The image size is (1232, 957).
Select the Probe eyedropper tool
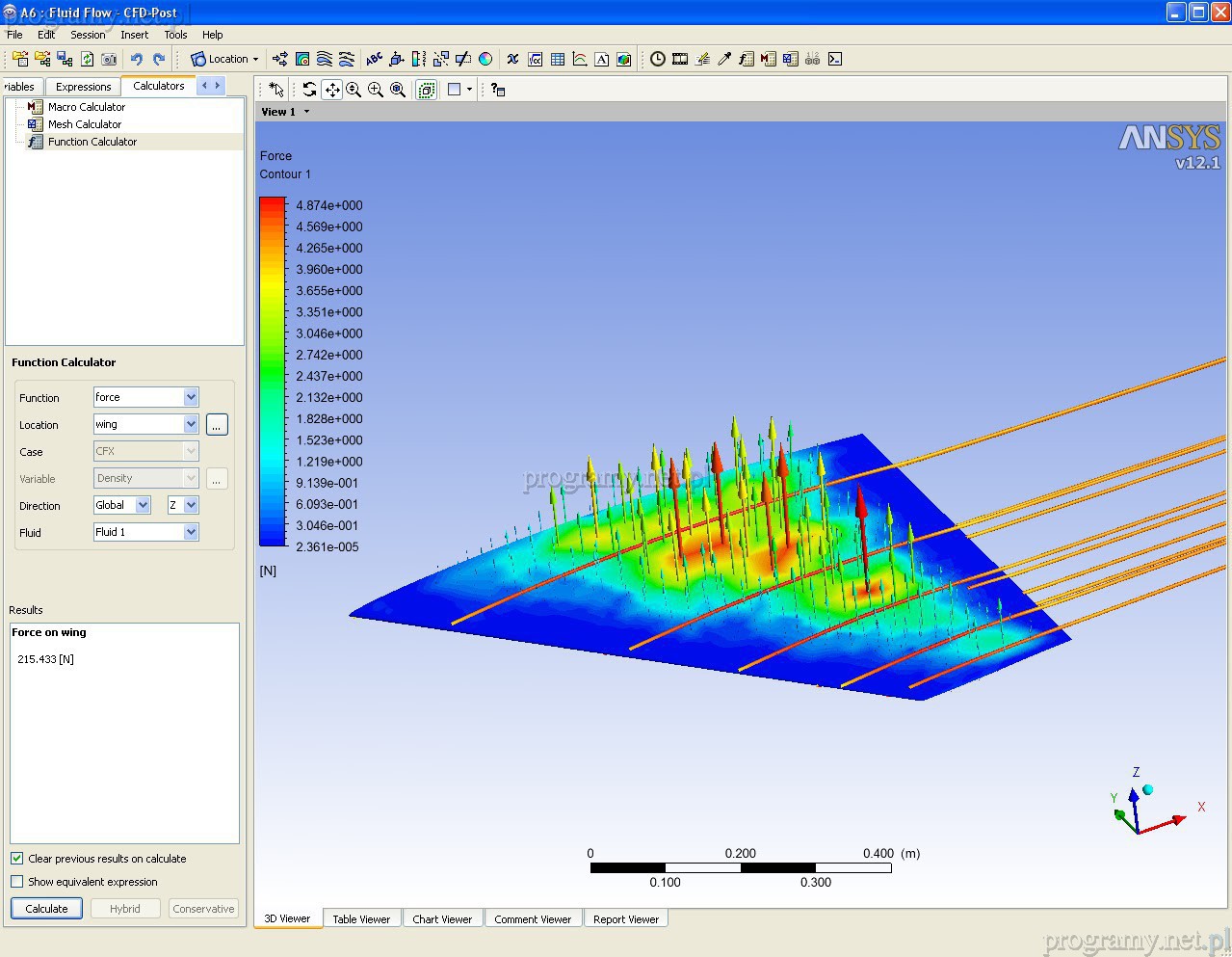[724, 59]
